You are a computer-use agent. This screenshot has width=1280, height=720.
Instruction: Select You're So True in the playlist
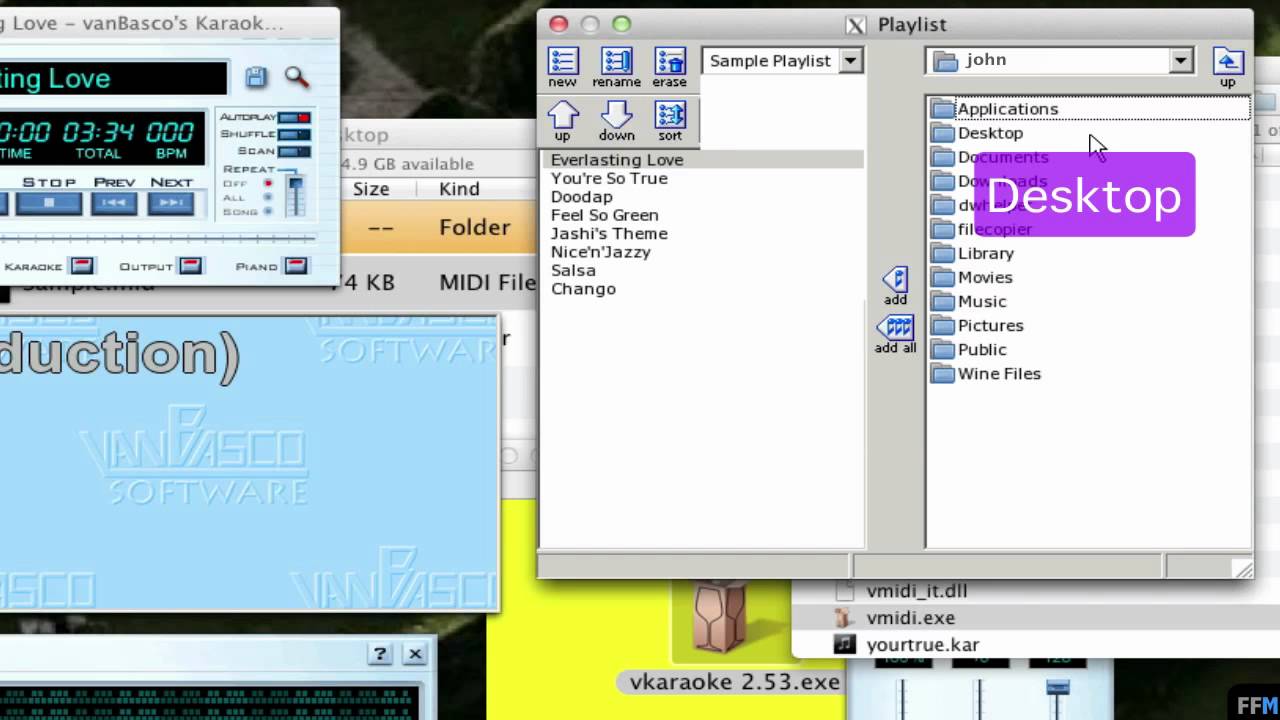point(609,178)
